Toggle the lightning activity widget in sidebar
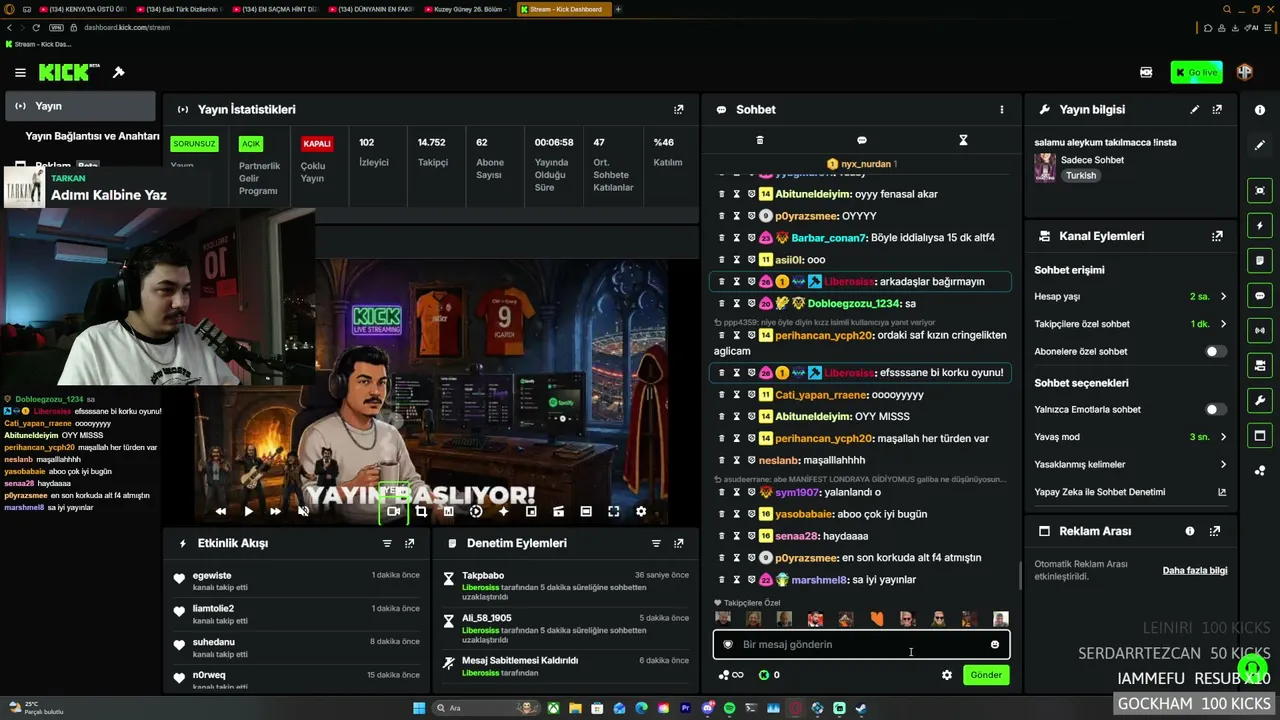The height and width of the screenshot is (720, 1280). pyautogui.click(x=1260, y=226)
